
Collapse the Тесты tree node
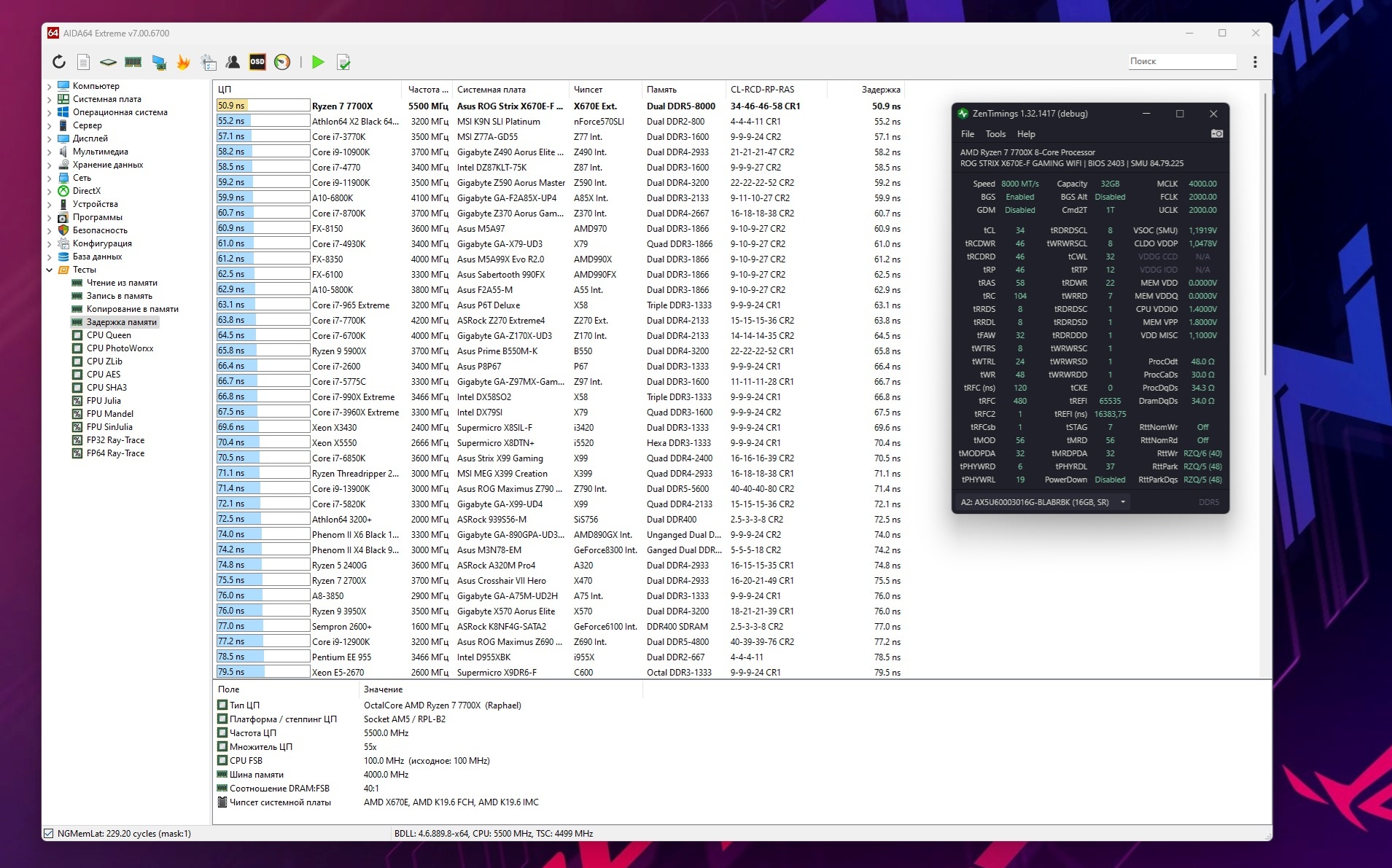(49, 270)
